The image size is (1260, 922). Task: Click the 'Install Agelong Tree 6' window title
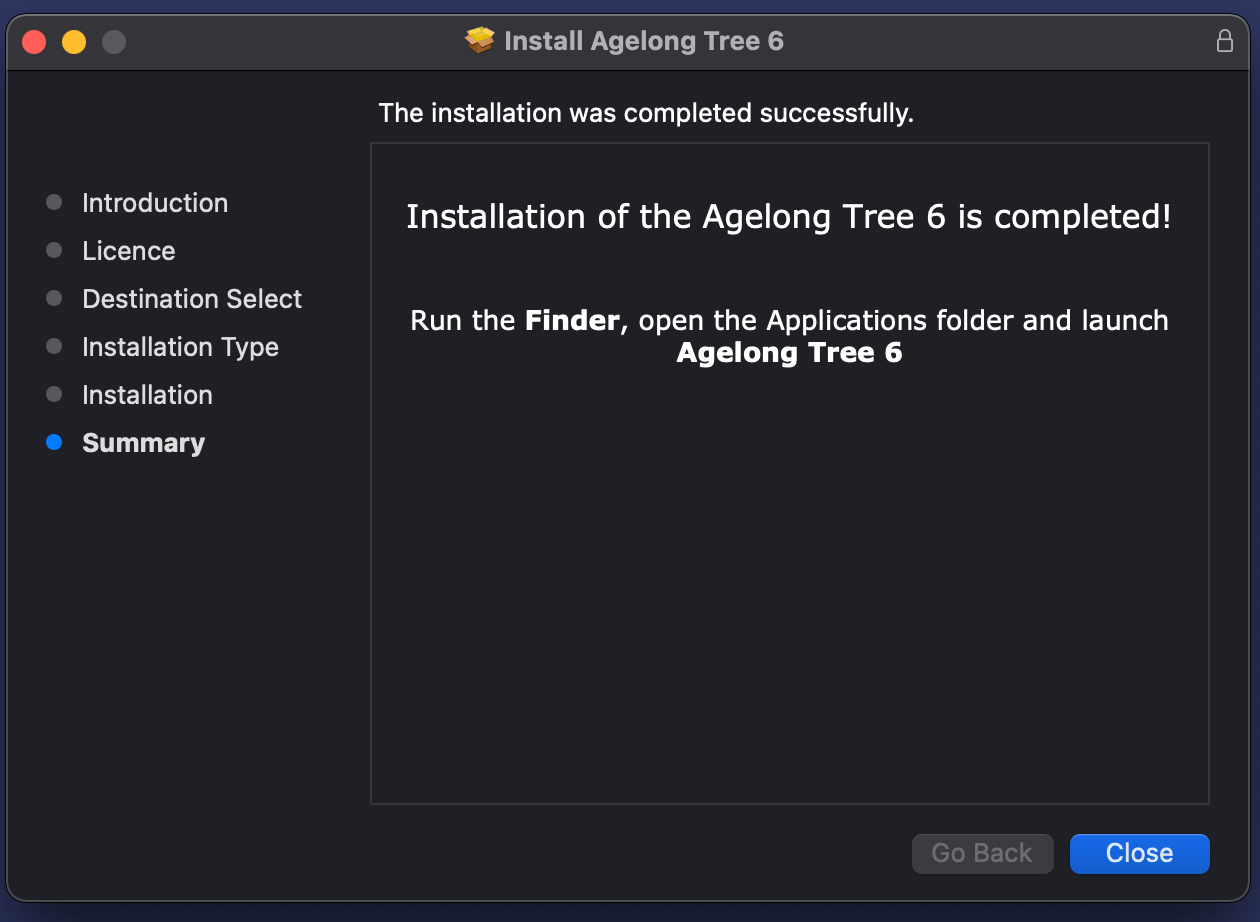644,41
